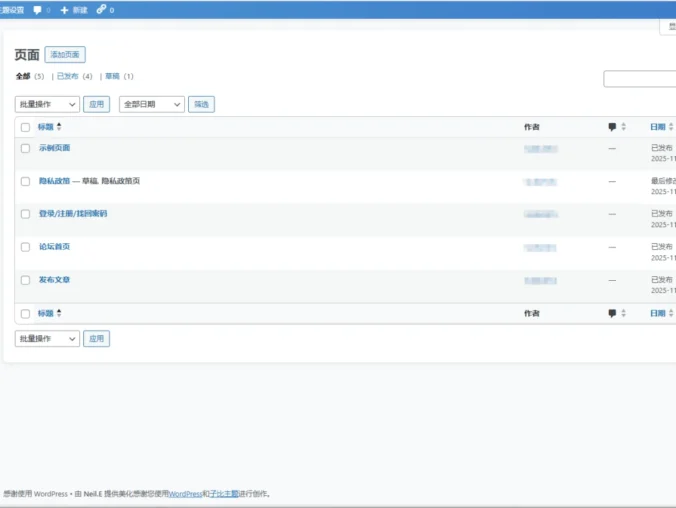
Task: Click the chain link icon in admin bar
Action: (101, 10)
